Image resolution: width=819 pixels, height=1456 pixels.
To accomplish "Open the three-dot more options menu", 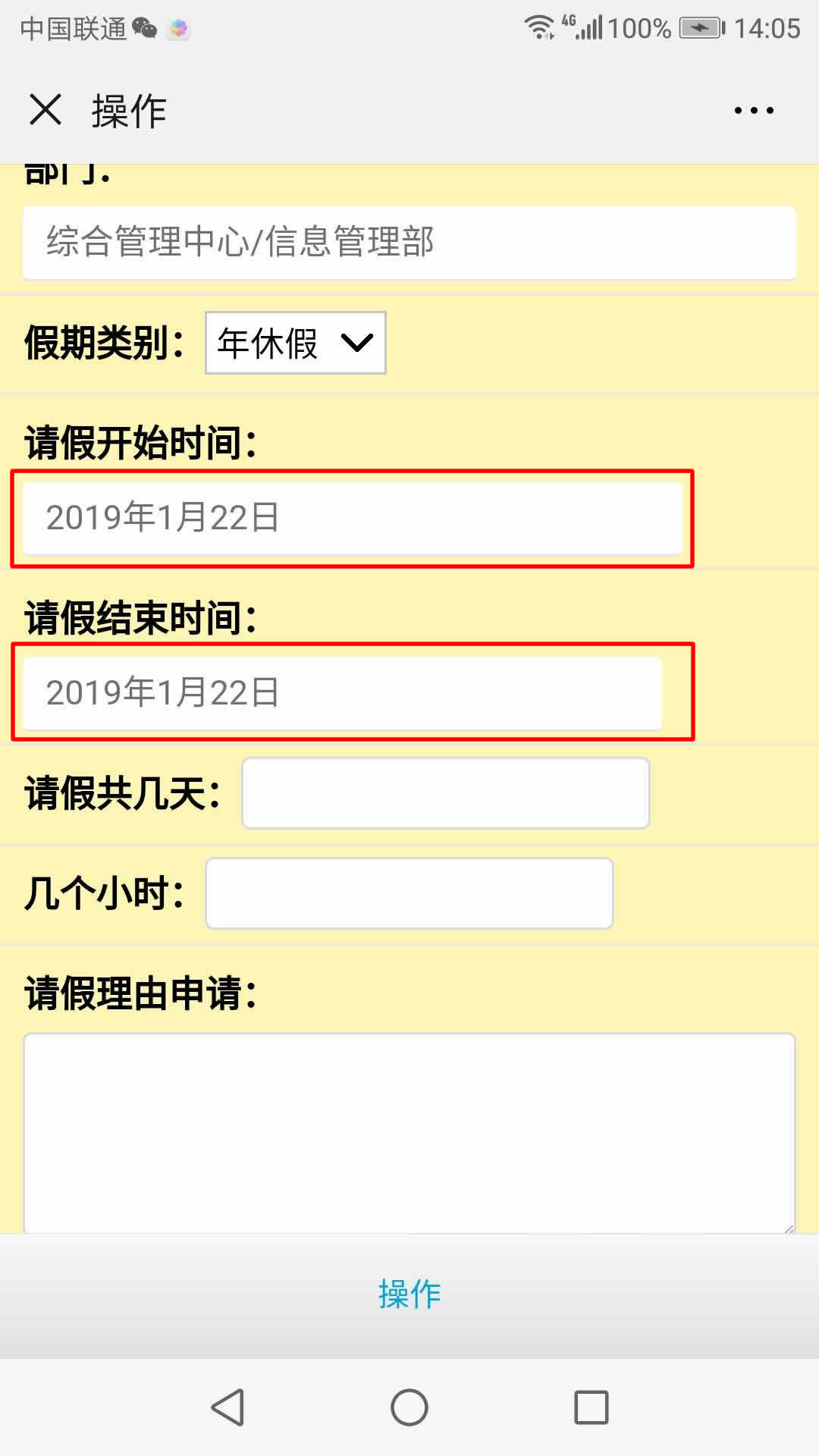I will point(754,111).
